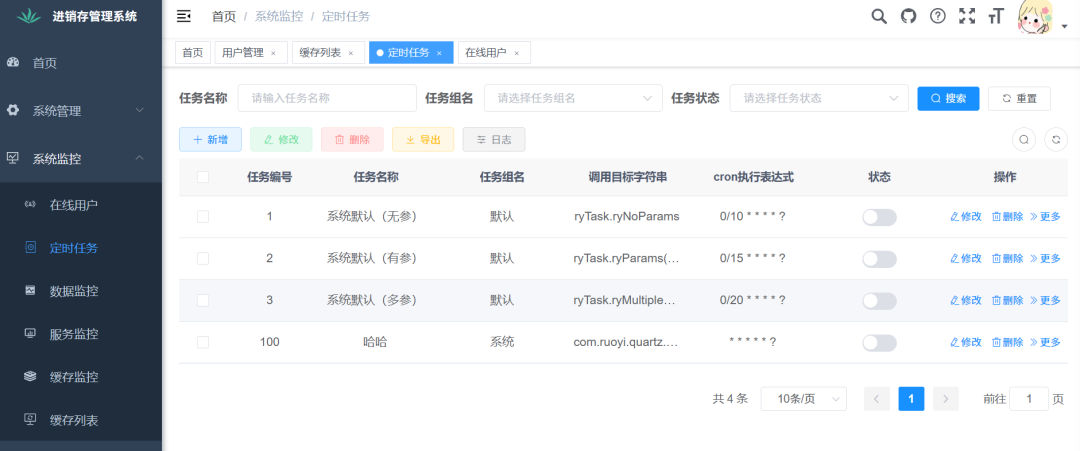
Task: Check the checkbox for task number 100
Action: tap(202, 343)
